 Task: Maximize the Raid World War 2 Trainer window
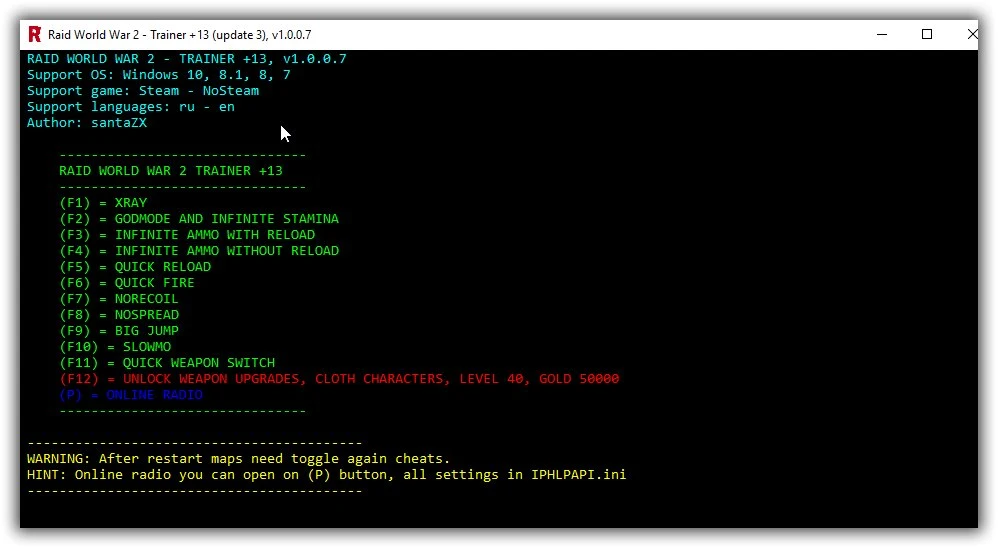coord(927,34)
